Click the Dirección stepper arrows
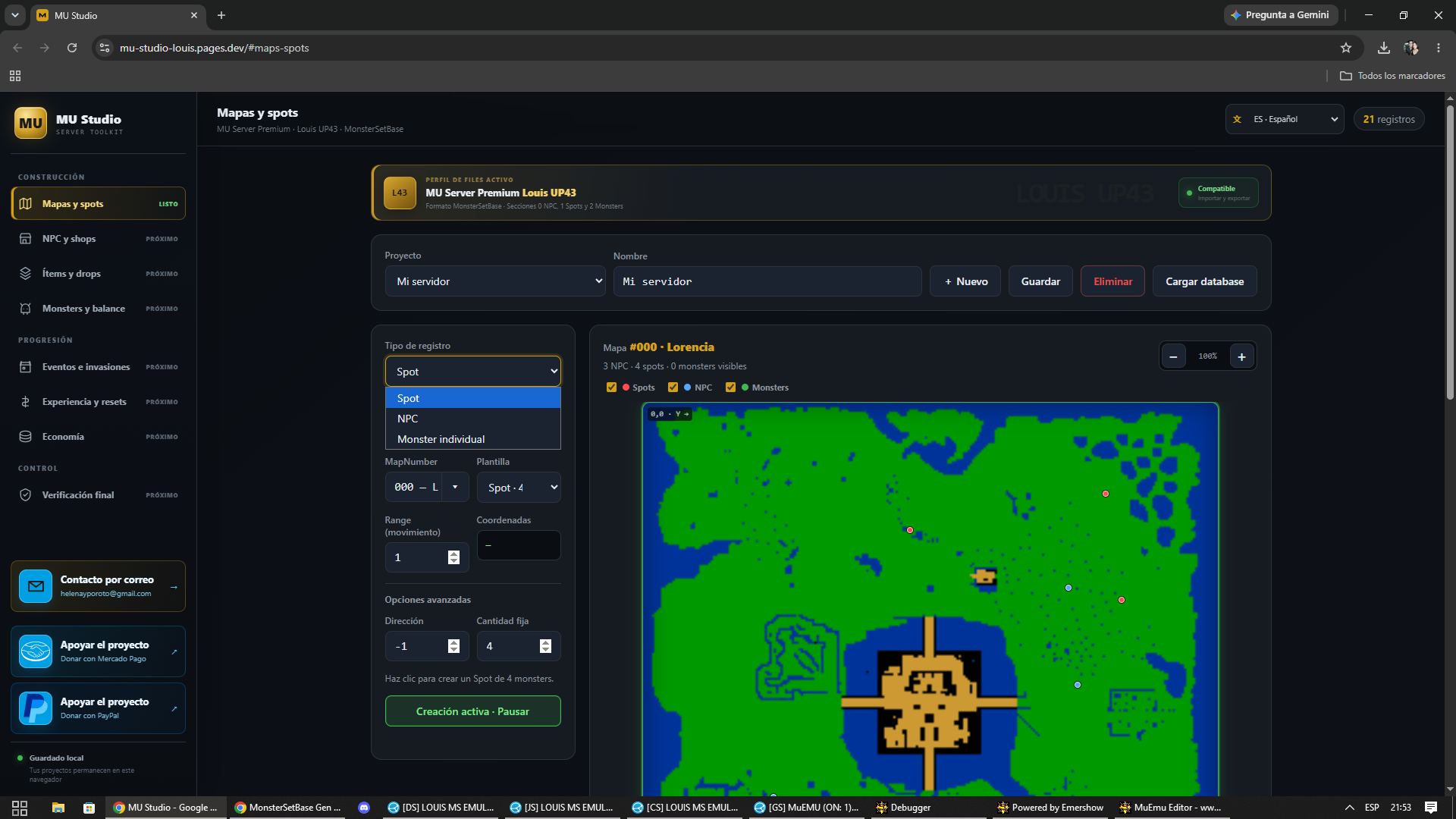Image resolution: width=1456 pixels, height=819 pixels. coord(453,646)
